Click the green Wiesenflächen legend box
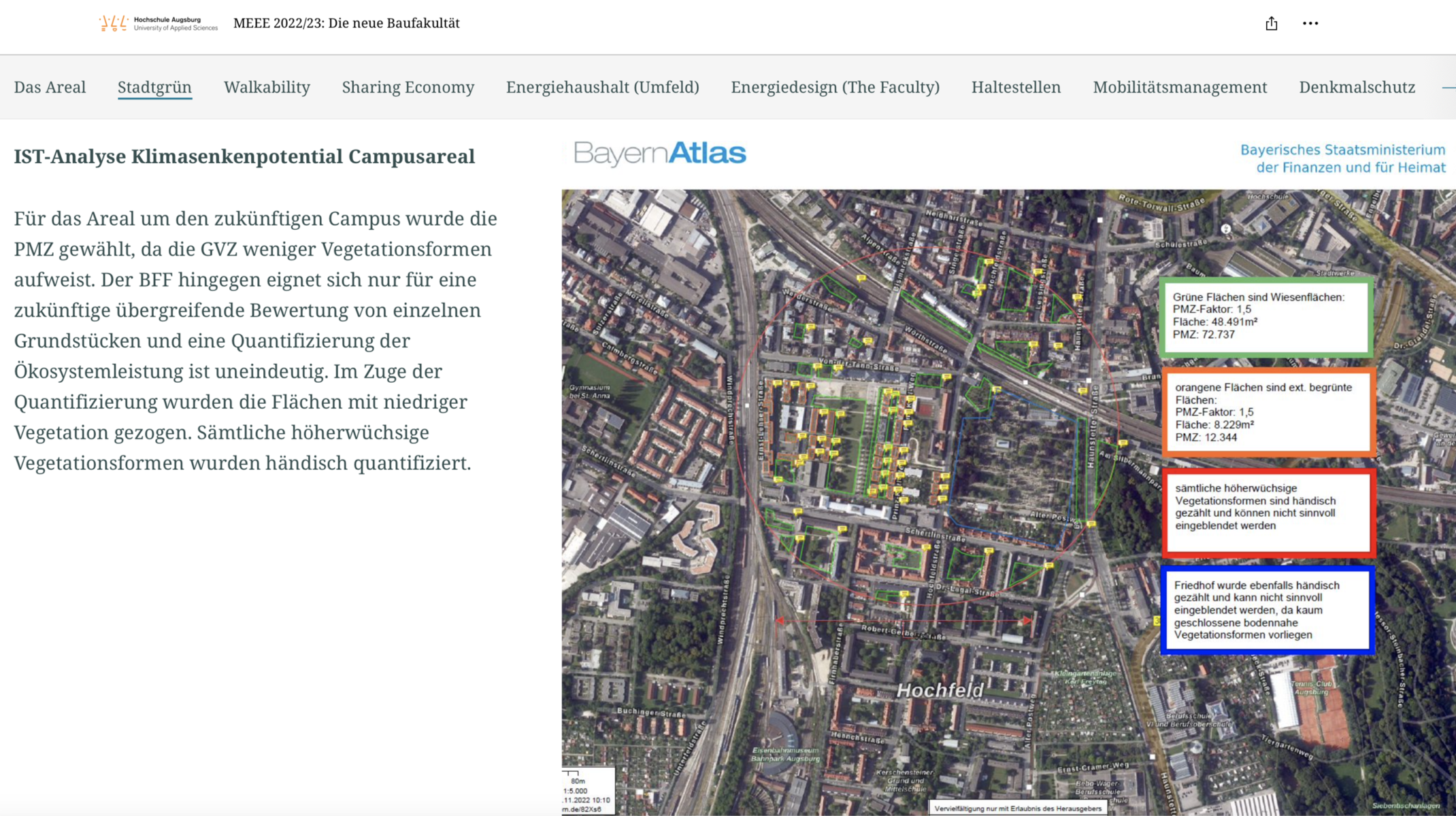The width and height of the screenshot is (1456, 816). tap(1265, 316)
